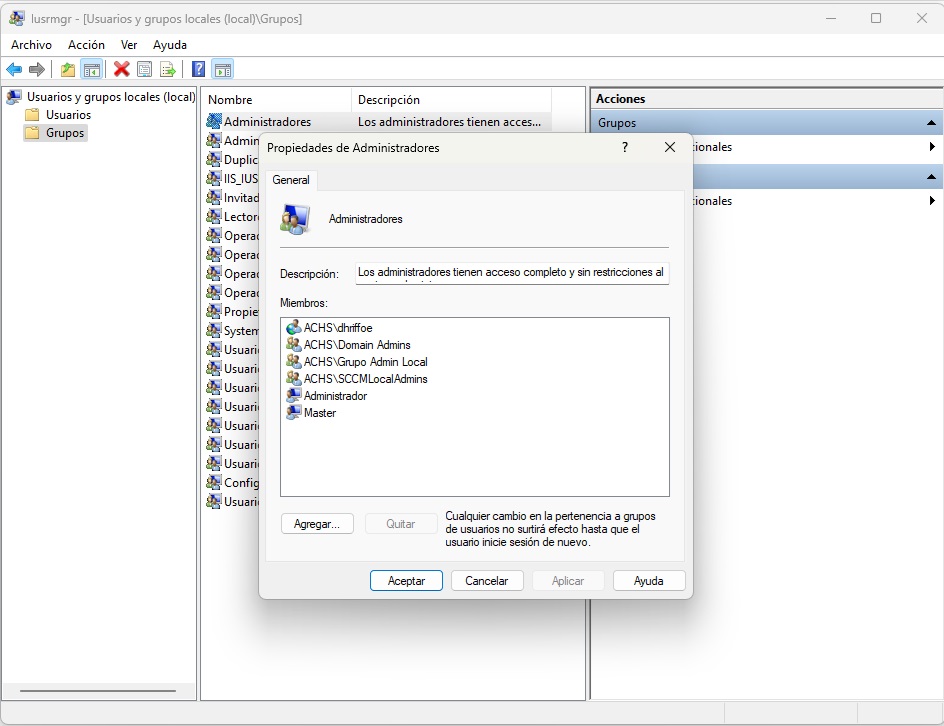Click the Properties toolbar icon
Screen dimensions: 944x726
pyautogui.click(x=145, y=69)
